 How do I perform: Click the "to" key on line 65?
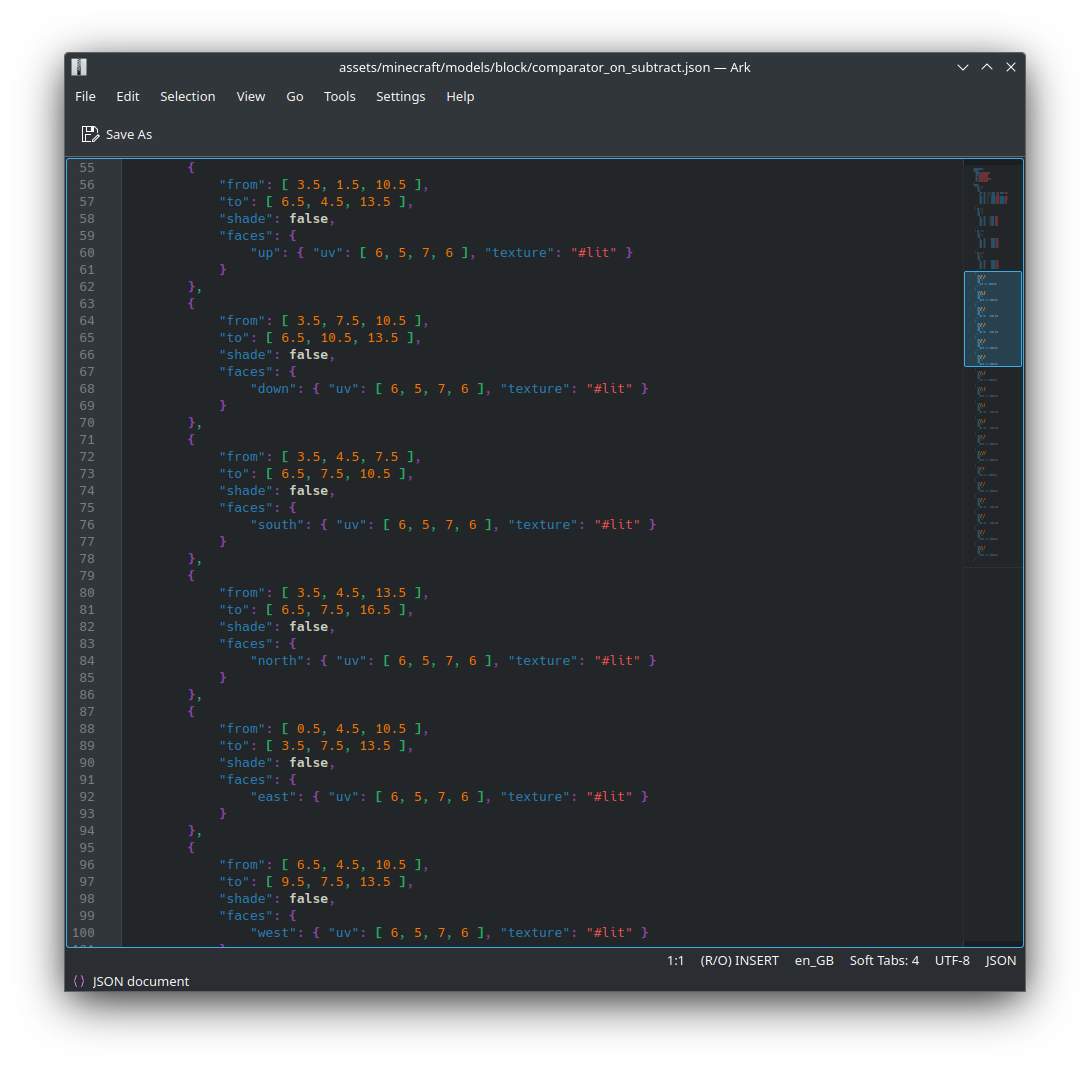(235, 338)
